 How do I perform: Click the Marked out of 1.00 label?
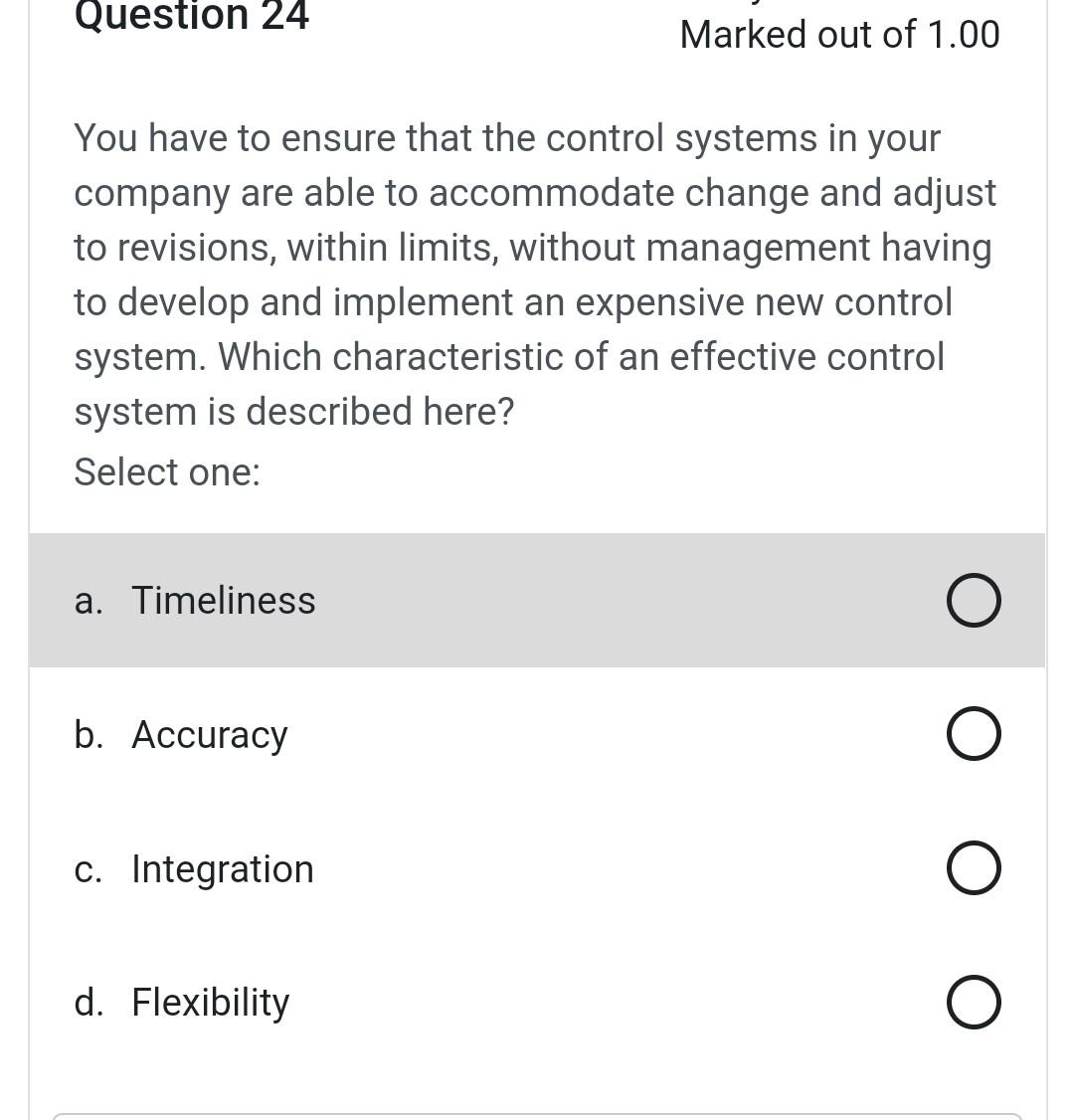839,34
